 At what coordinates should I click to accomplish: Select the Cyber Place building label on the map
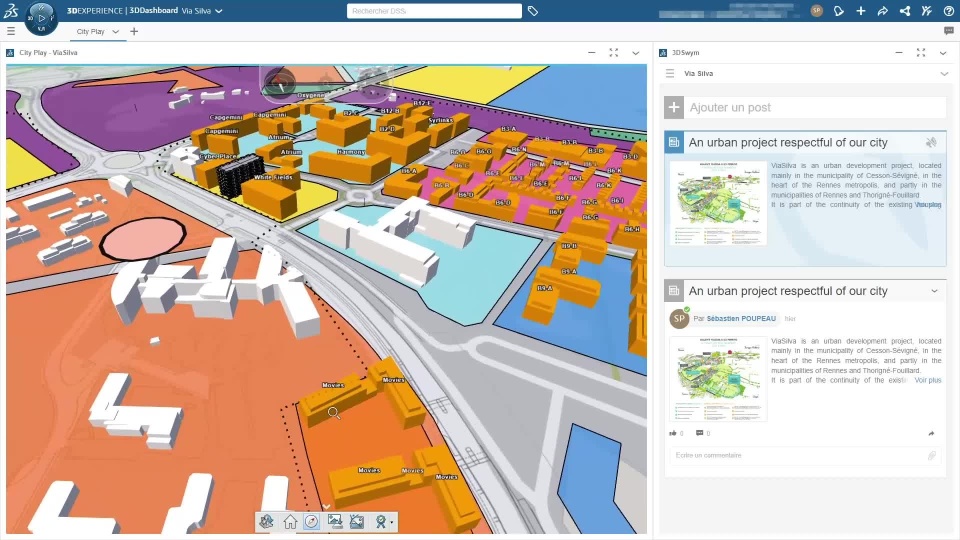218,156
